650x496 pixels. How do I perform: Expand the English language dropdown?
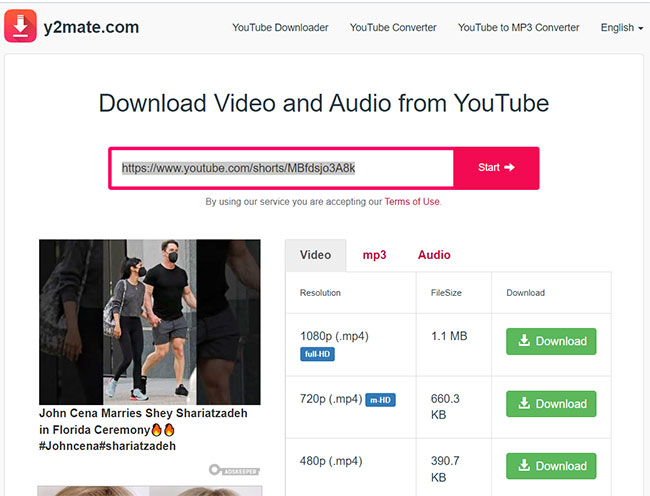pyautogui.click(x=622, y=28)
